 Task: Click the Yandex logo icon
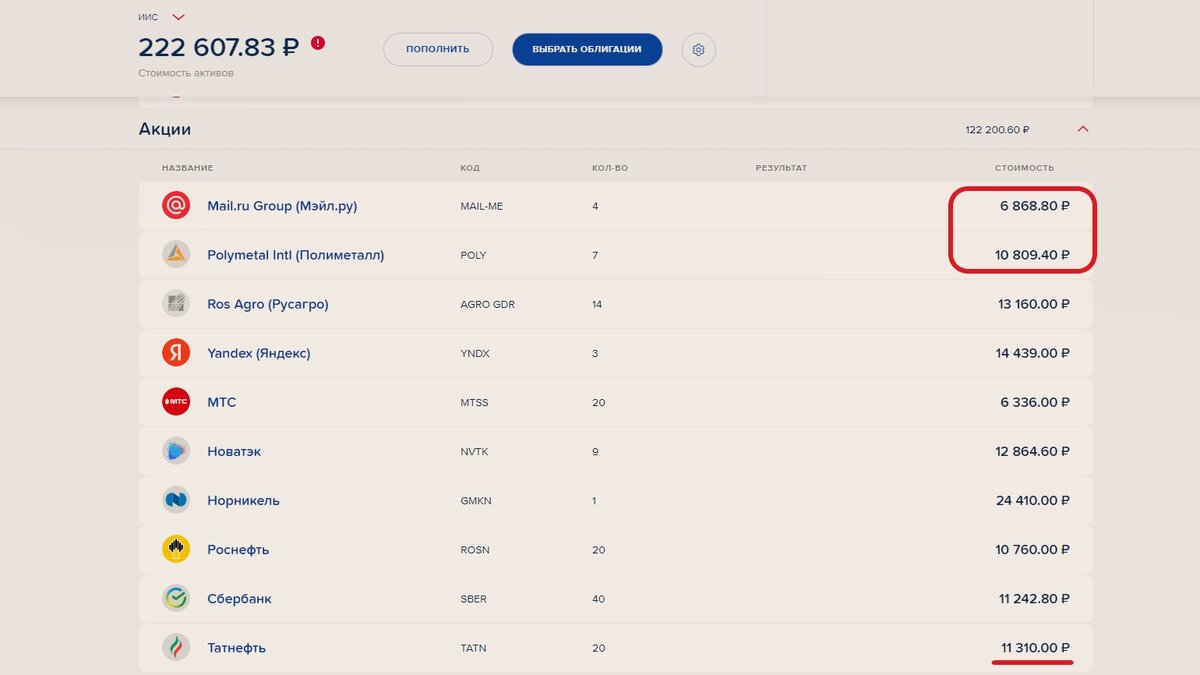(176, 353)
